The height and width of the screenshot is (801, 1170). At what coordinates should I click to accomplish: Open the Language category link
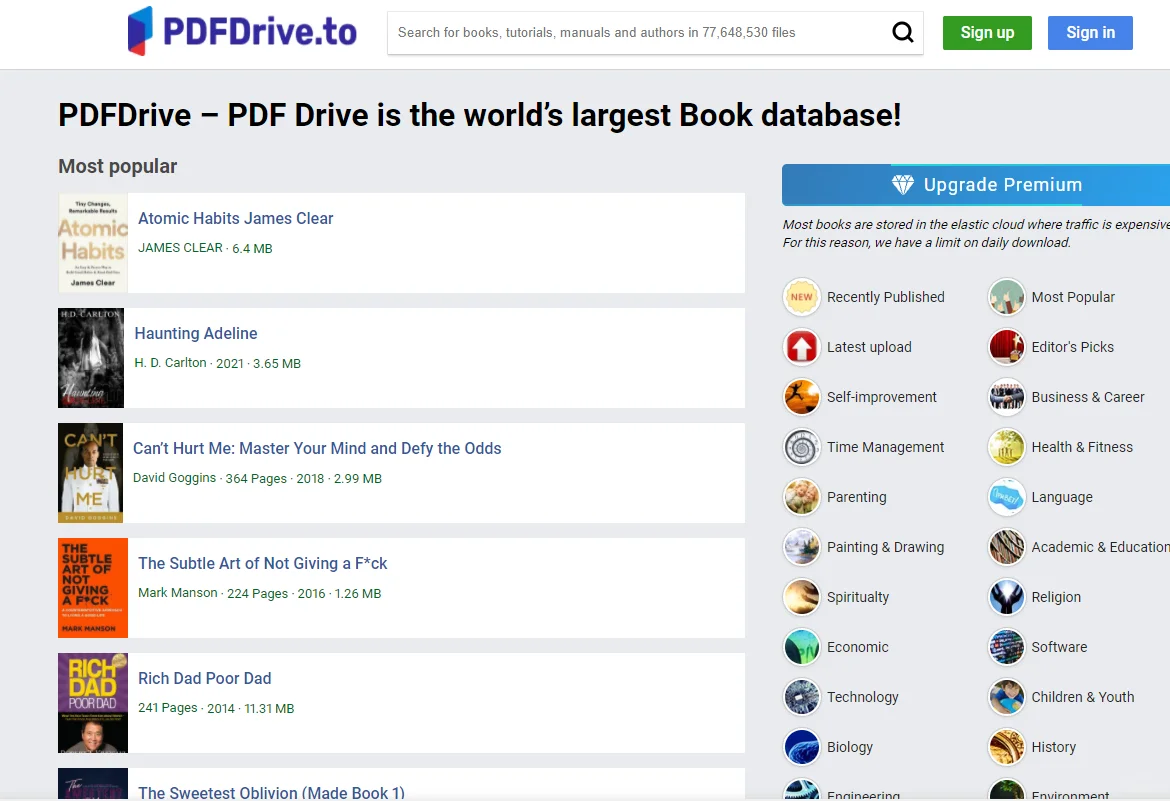point(1062,497)
